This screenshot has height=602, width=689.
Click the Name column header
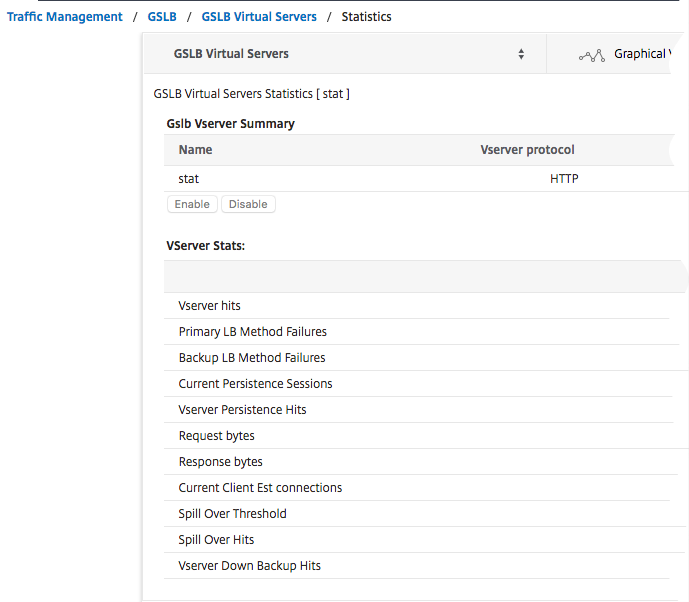tap(195, 150)
